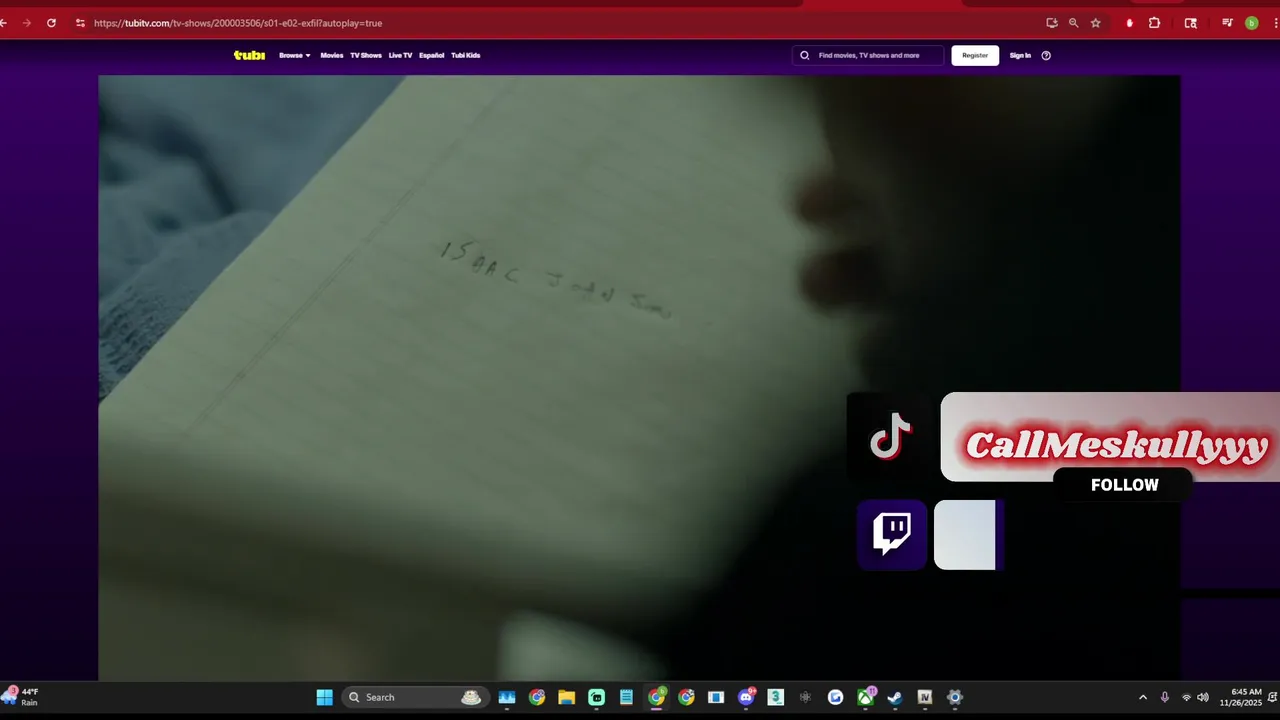
Task: Click the search magnifier icon on Tubi
Action: pos(804,55)
